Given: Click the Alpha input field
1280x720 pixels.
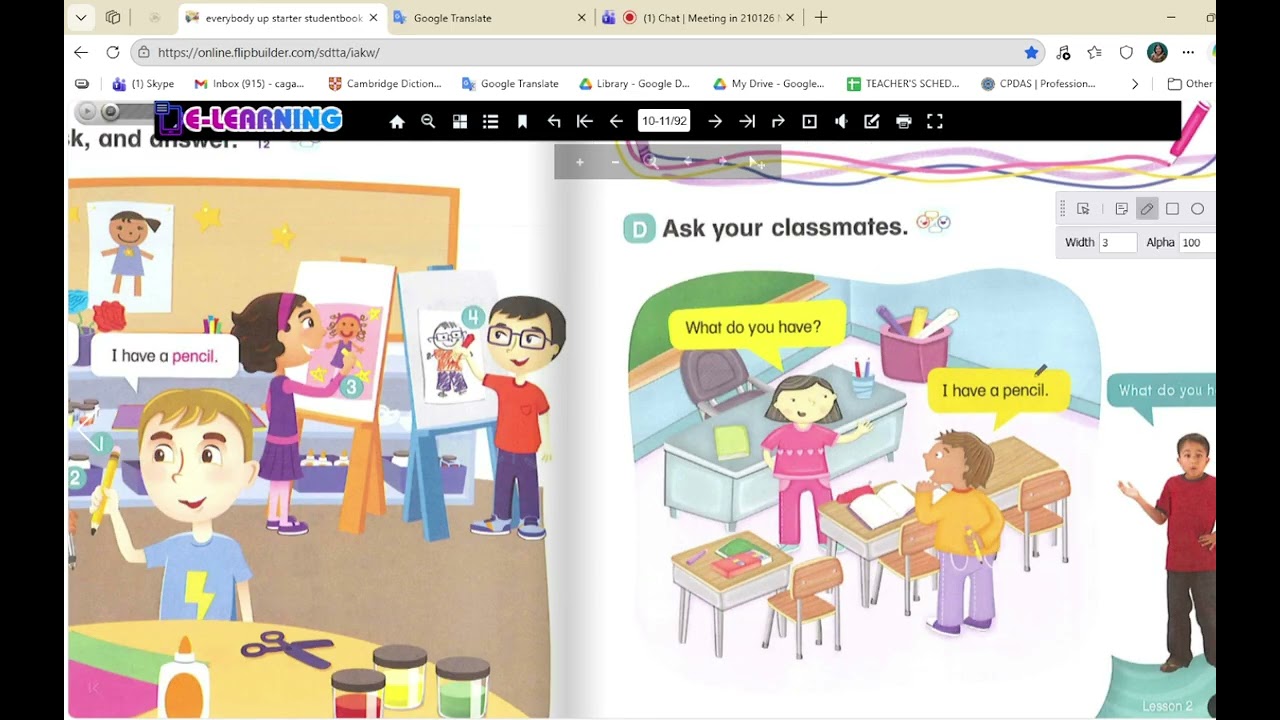Looking at the screenshot, I should [x=1197, y=242].
